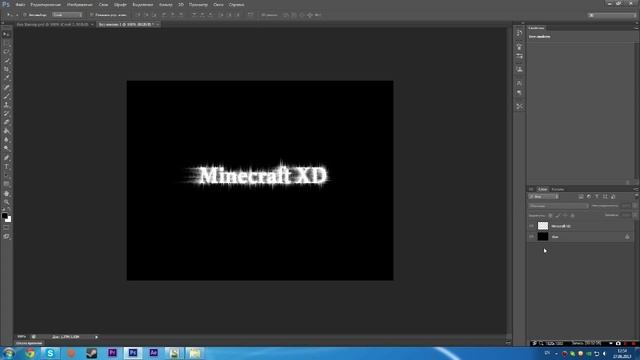This screenshot has height=360, width=640.
Task: Set the foreground color swatch
Action: [4, 215]
